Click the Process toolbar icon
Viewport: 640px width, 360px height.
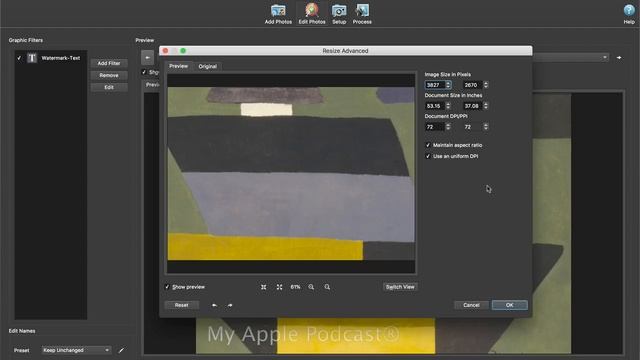pos(362,14)
